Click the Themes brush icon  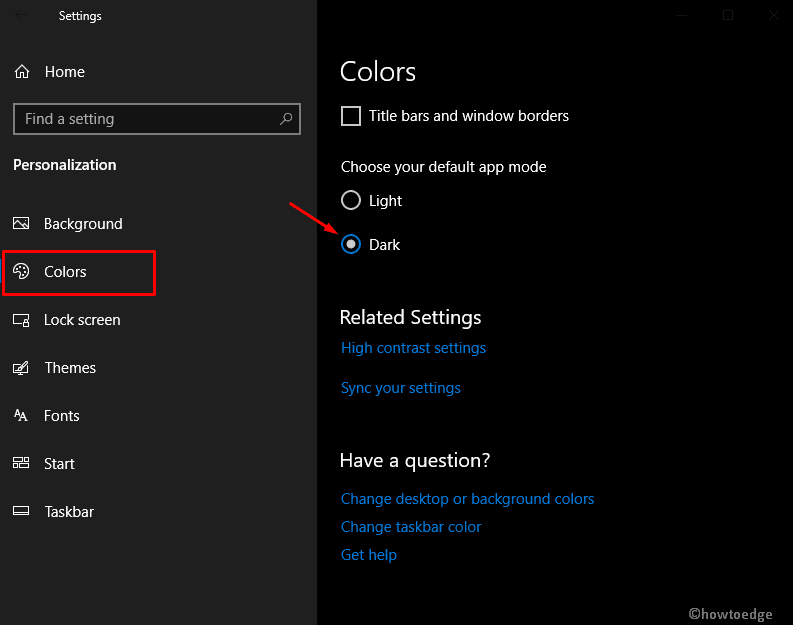[21, 368]
